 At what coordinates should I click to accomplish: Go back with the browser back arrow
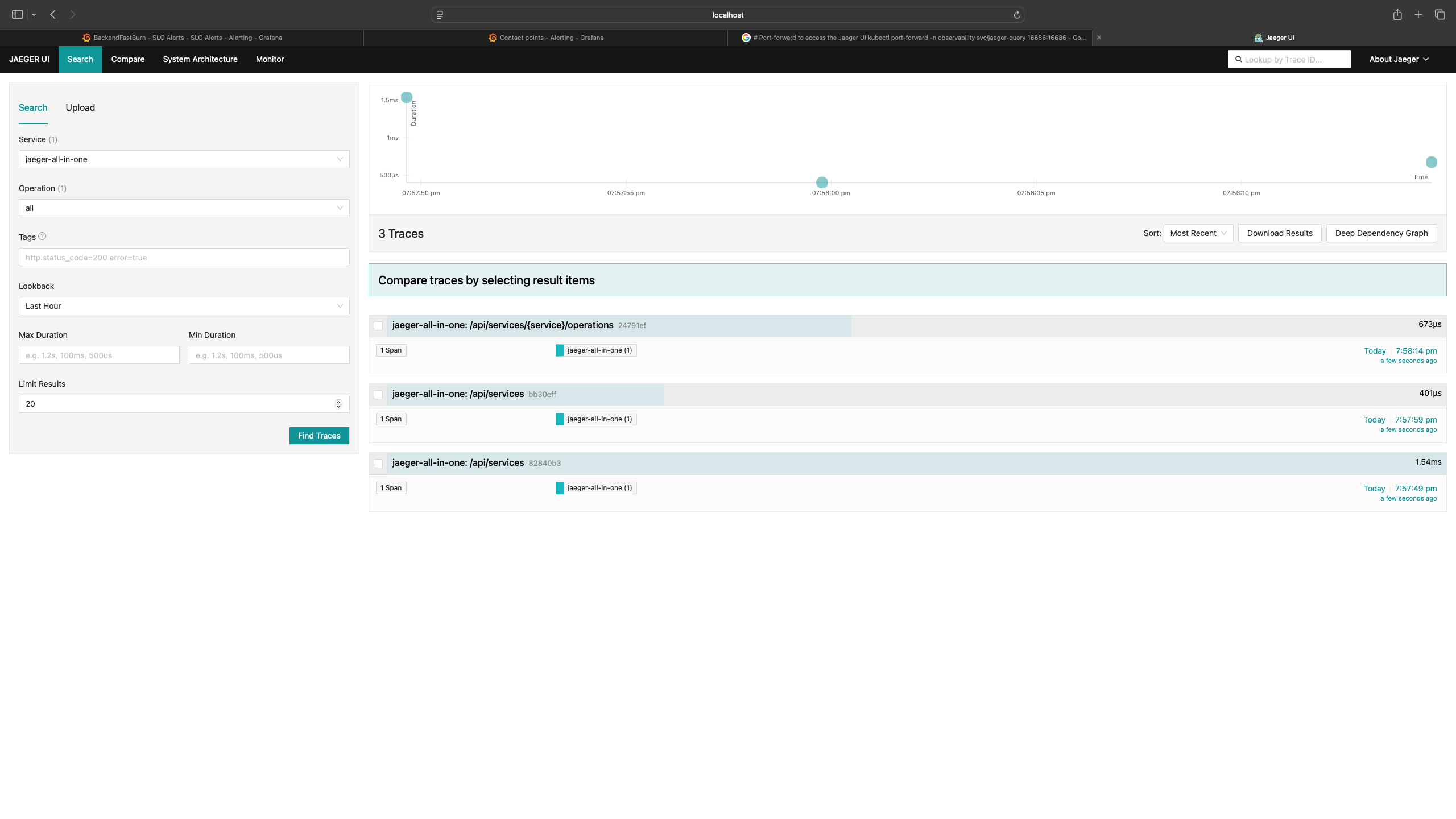53,15
